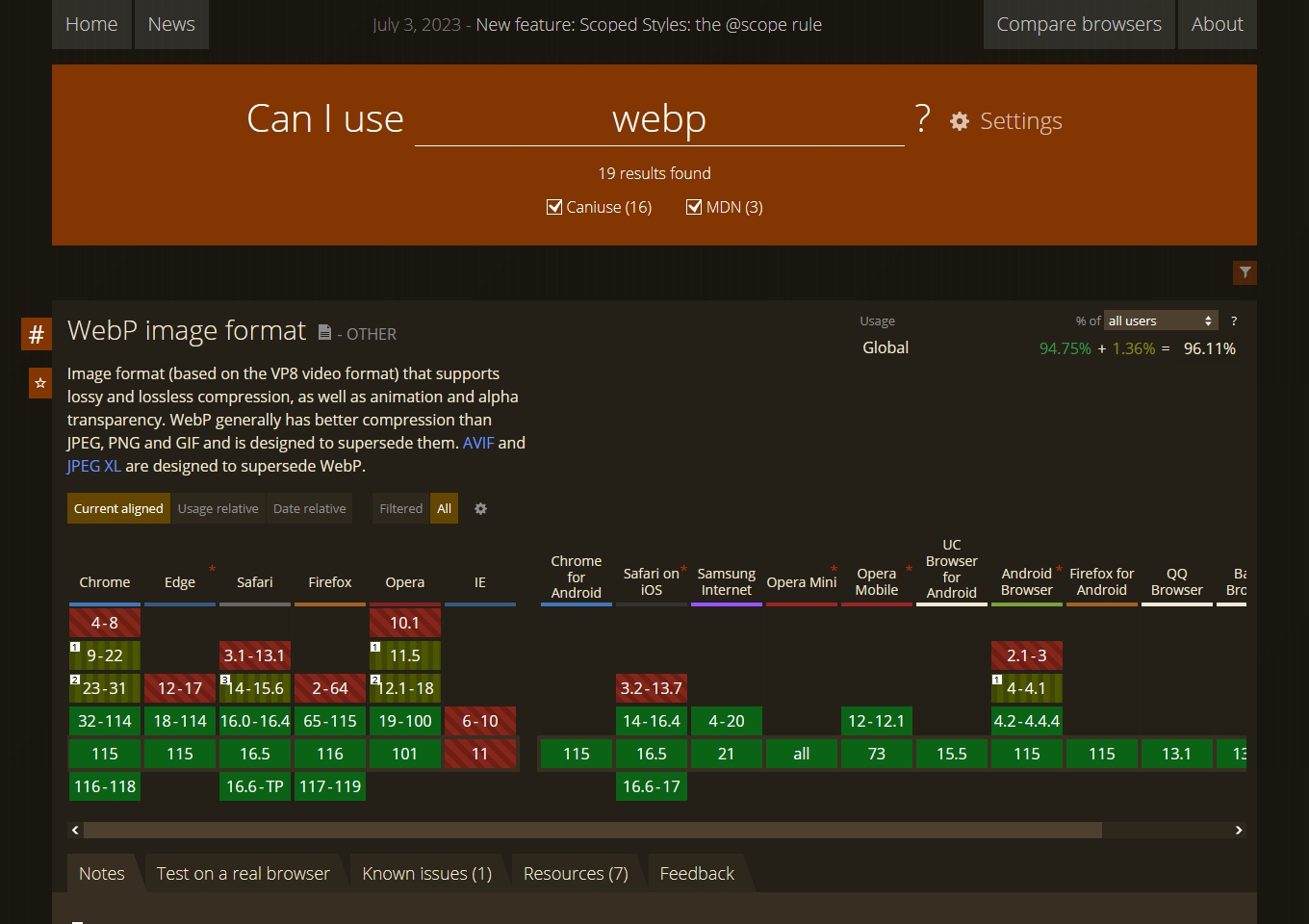This screenshot has height=924, width=1309.
Task: Switch to Usage relative view
Action: tap(218, 508)
